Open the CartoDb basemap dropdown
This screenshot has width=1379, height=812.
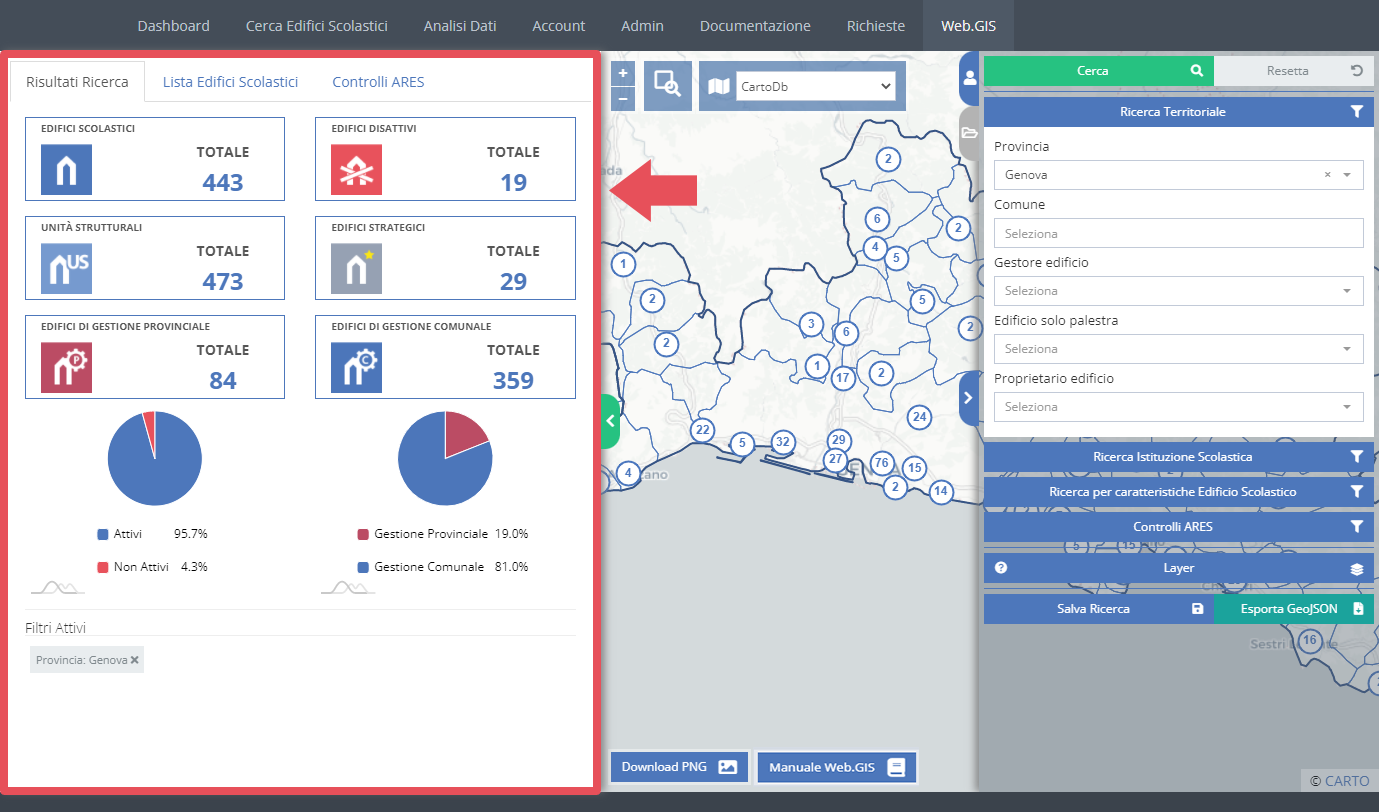point(815,87)
